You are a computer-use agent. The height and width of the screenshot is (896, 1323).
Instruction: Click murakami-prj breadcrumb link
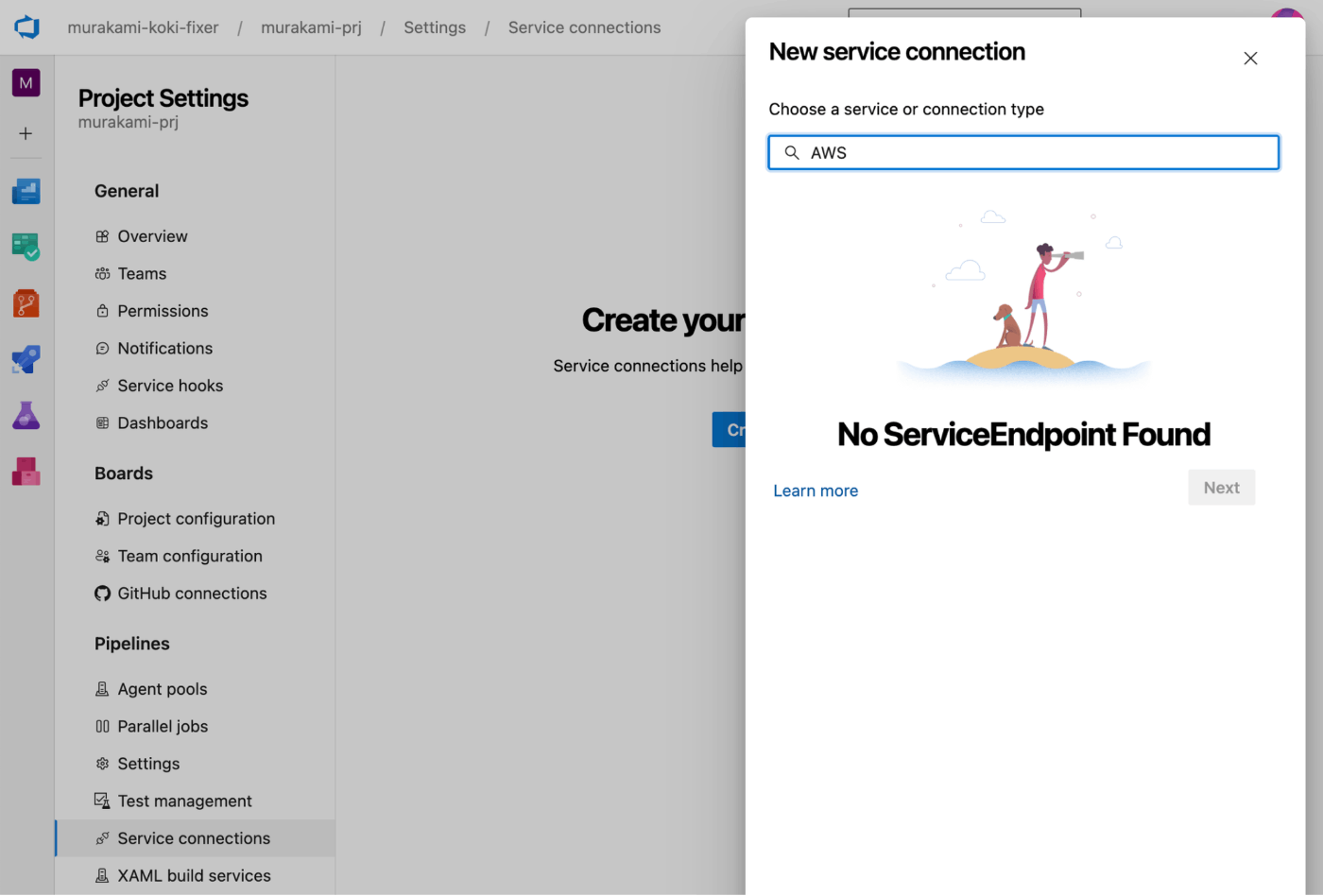point(311,27)
